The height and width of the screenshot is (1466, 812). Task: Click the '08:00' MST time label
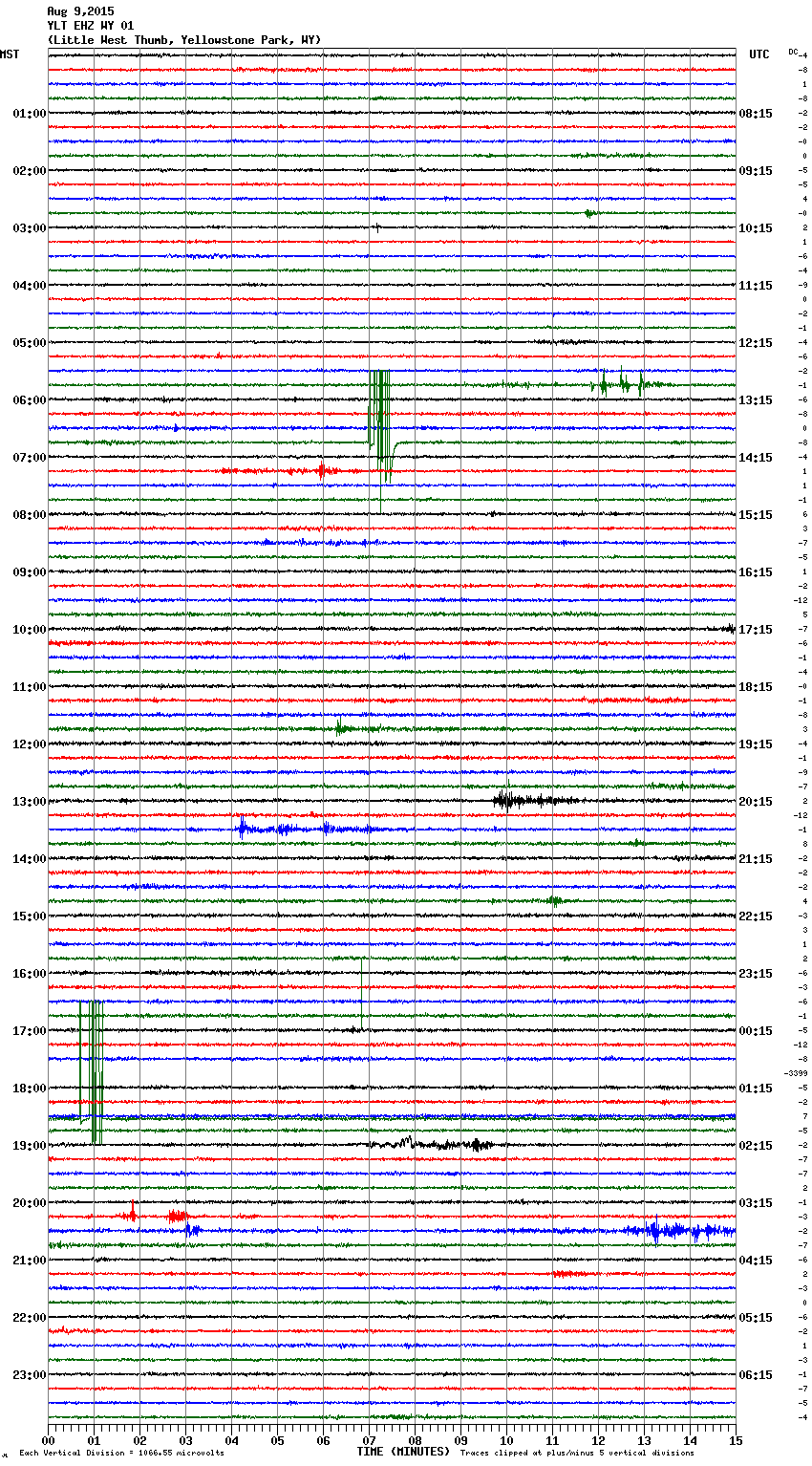30,515
